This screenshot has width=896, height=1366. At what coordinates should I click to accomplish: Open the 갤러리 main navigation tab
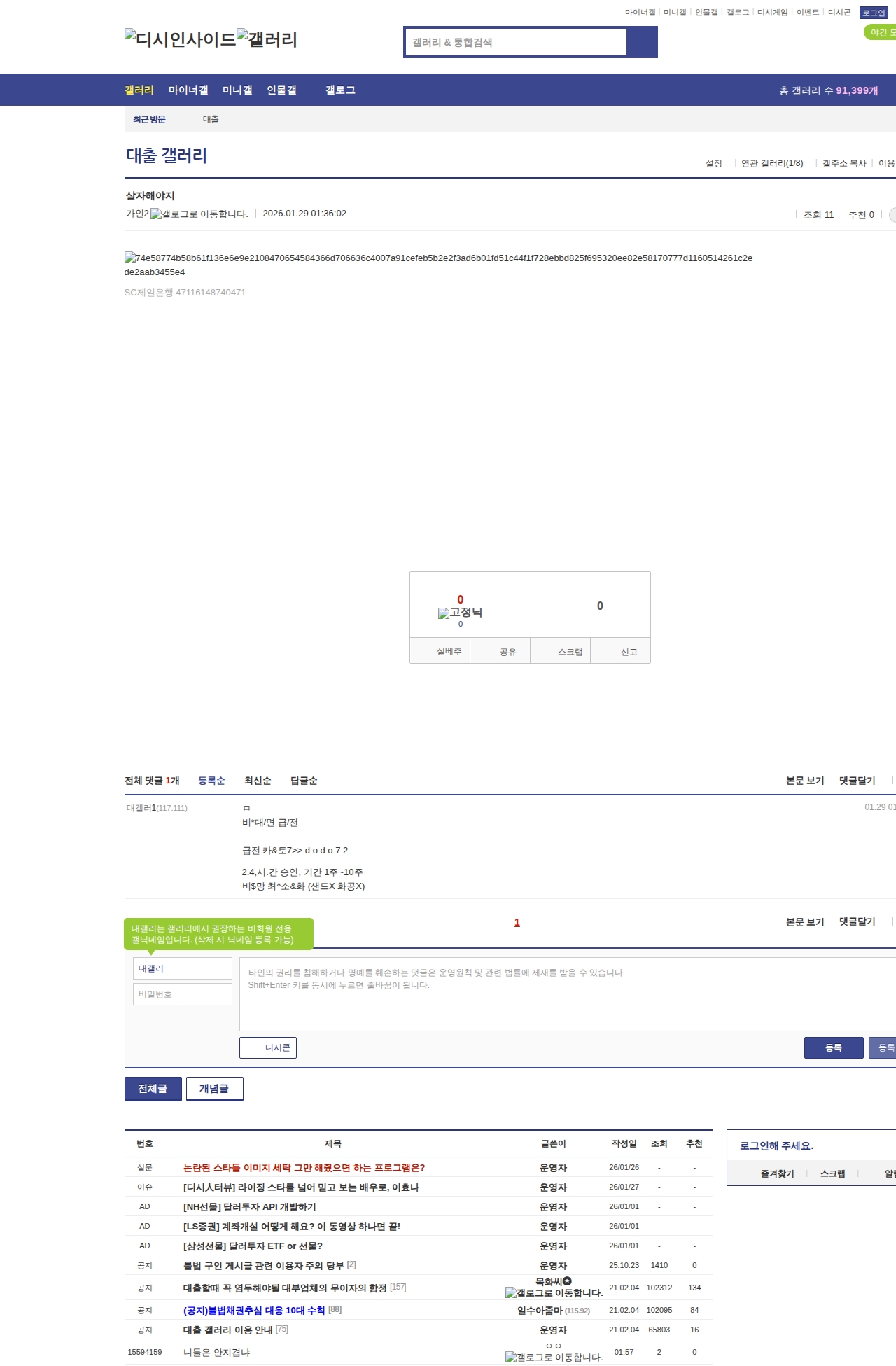coord(139,90)
